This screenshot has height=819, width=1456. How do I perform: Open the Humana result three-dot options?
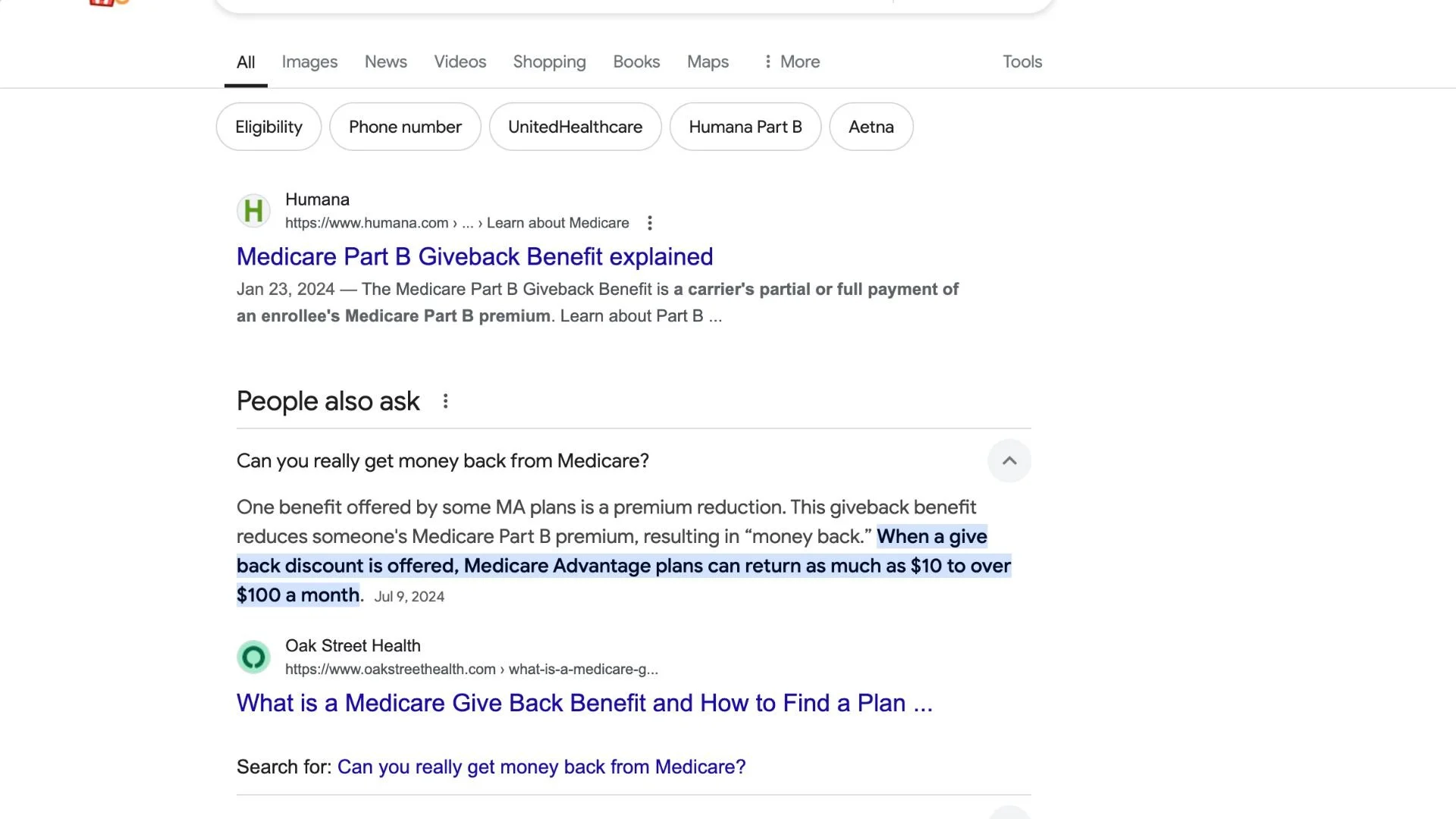pyautogui.click(x=650, y=223)
